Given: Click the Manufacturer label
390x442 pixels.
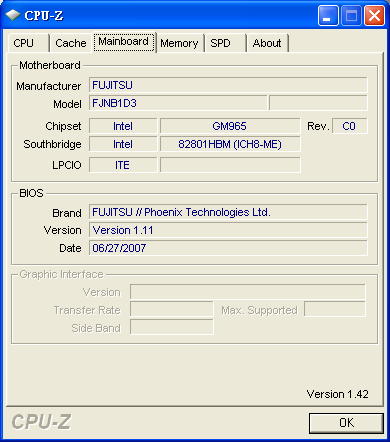Looking at the screenshot, I should coord(49,86).
